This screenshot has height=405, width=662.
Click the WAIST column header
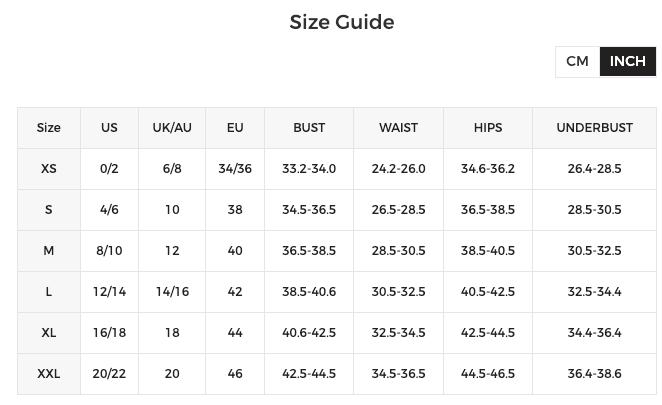tap(398, 128)
